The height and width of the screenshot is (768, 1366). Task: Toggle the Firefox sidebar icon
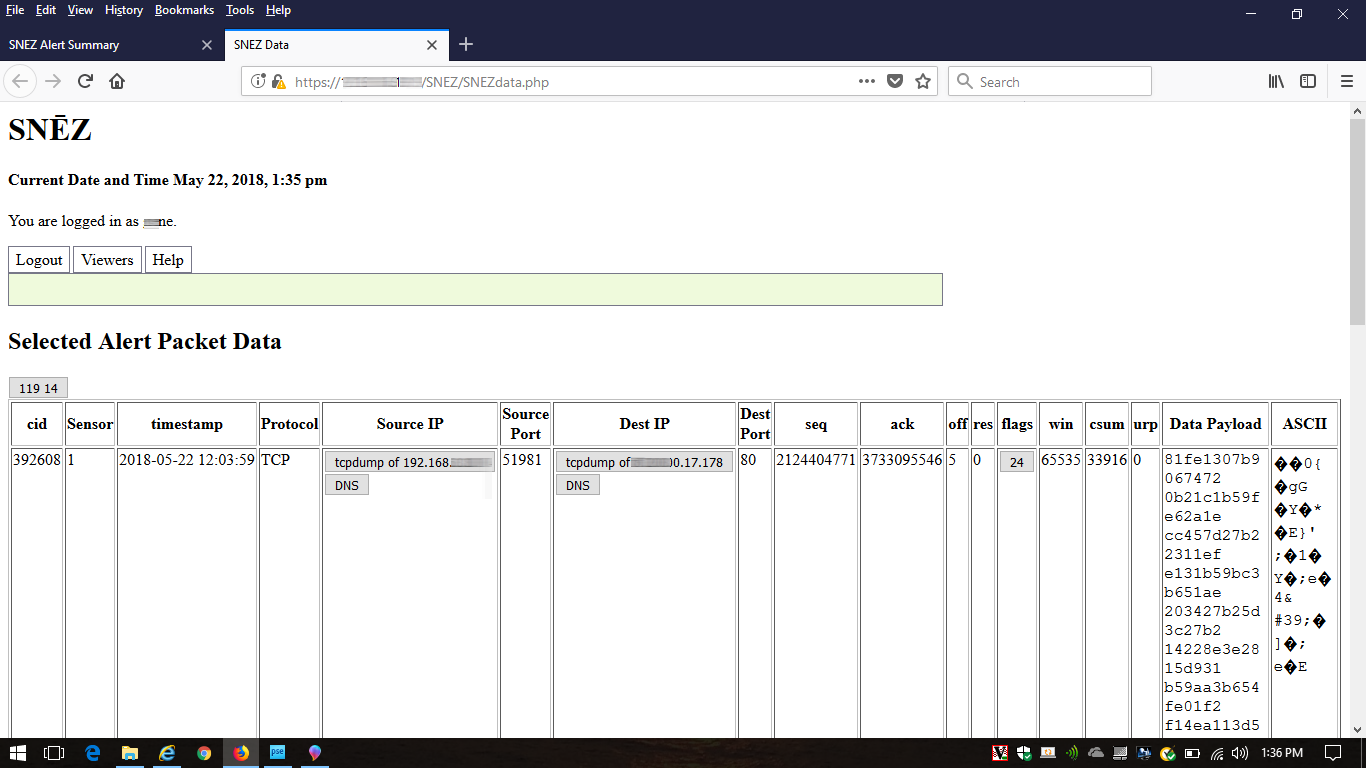[1308, 81]
